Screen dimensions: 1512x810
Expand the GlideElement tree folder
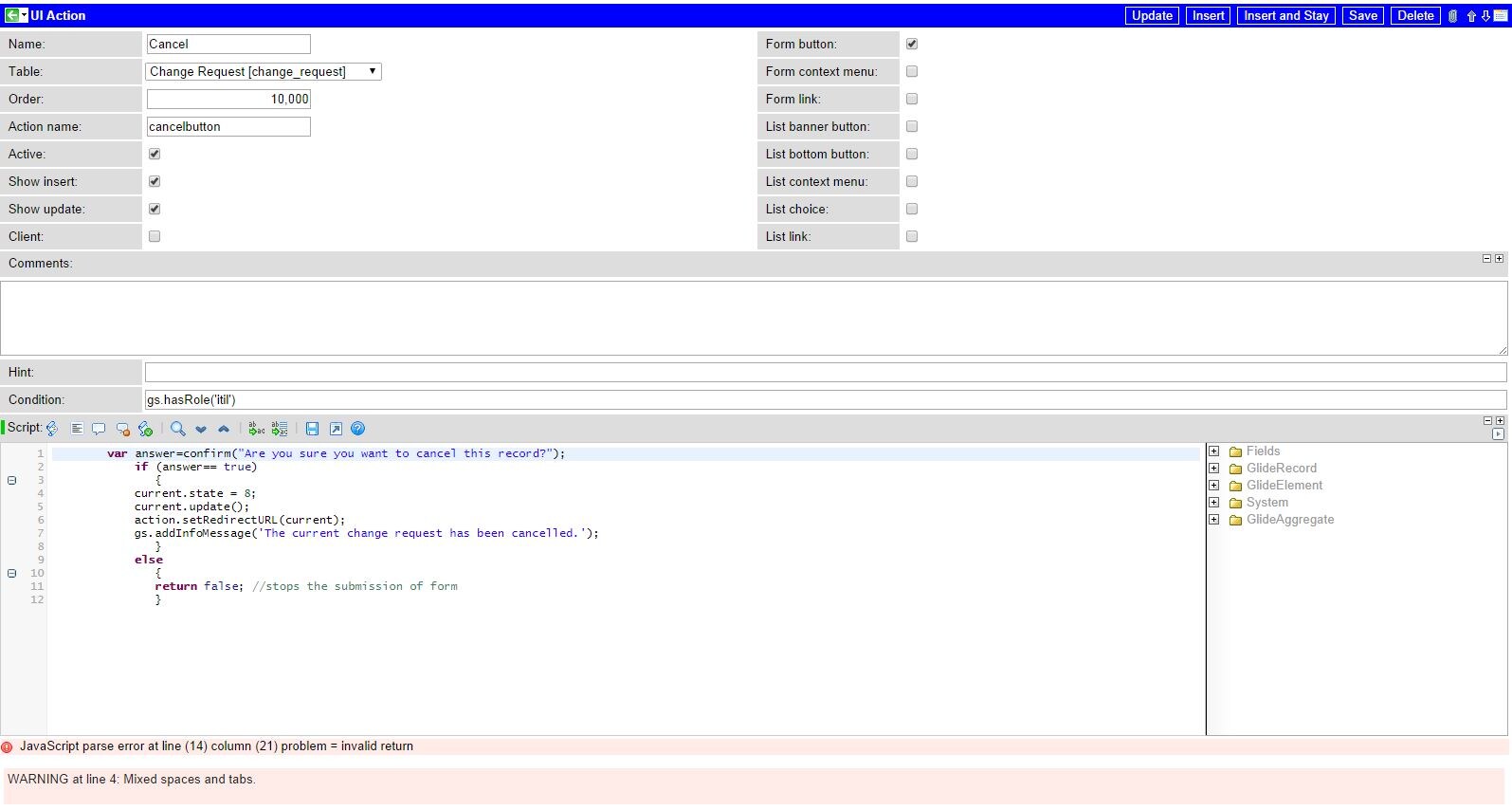click(1214, 486)
